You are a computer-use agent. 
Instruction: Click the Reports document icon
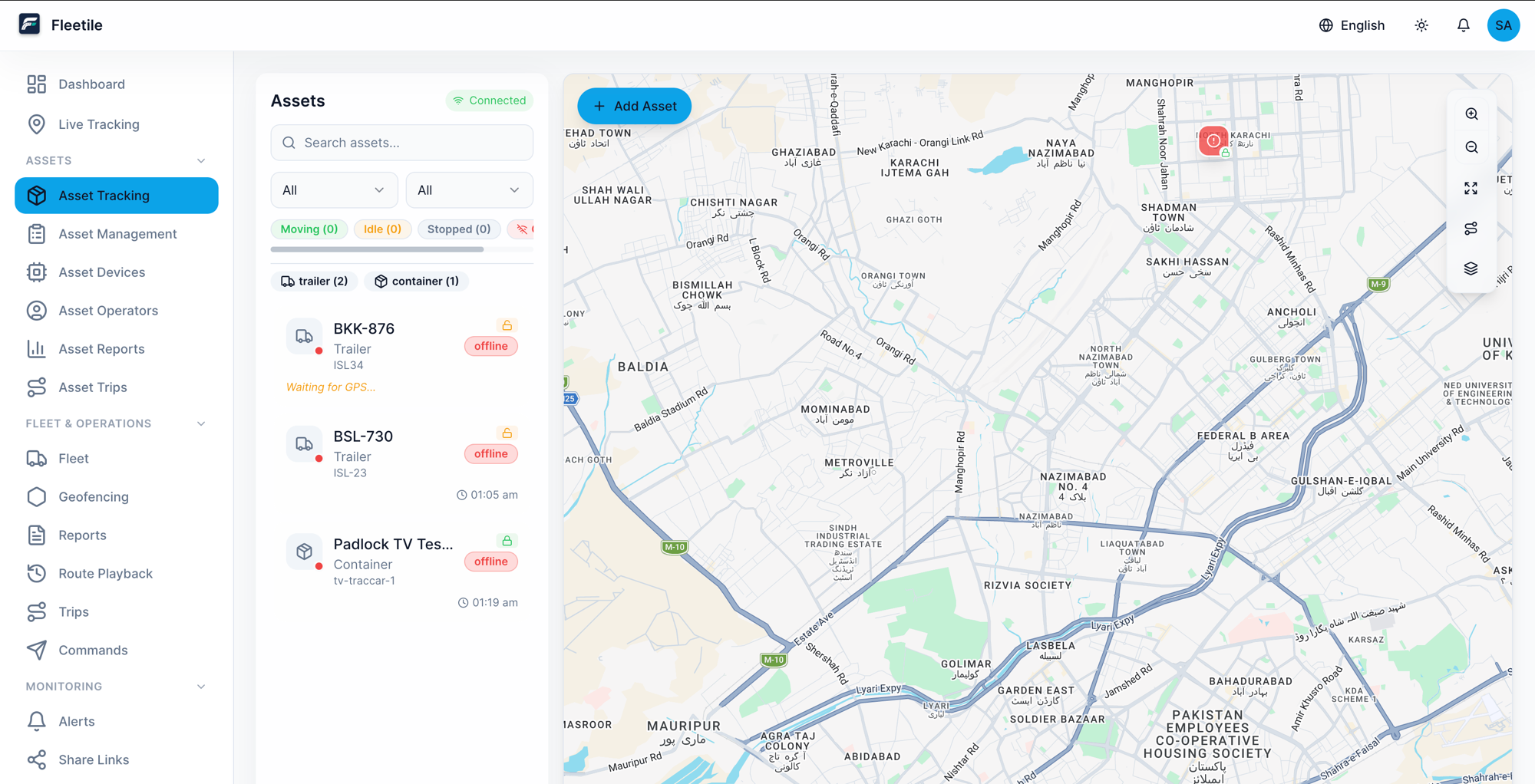(x=36, y=535)
